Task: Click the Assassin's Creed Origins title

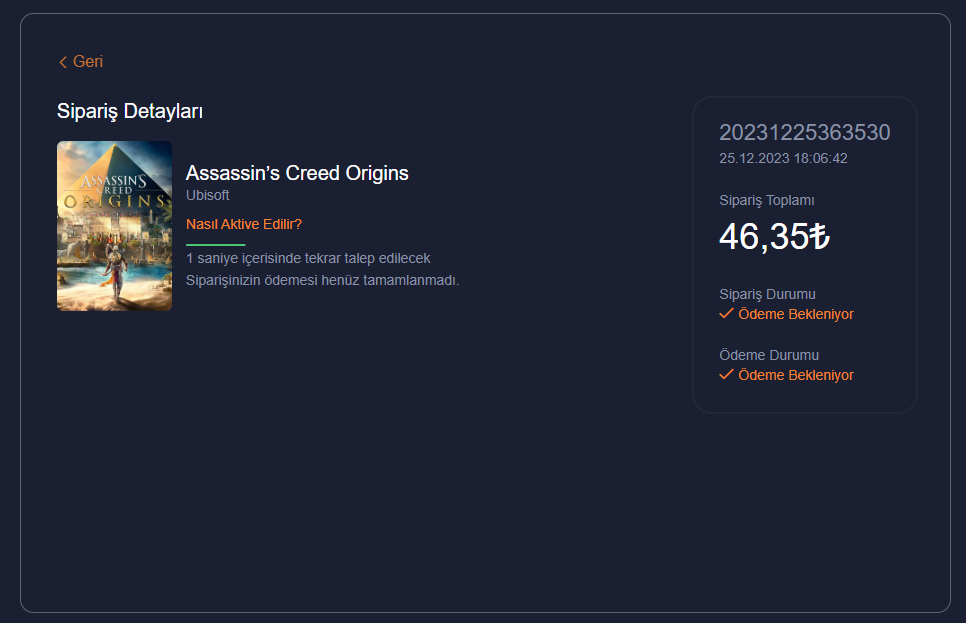Action: coord(297,173)
